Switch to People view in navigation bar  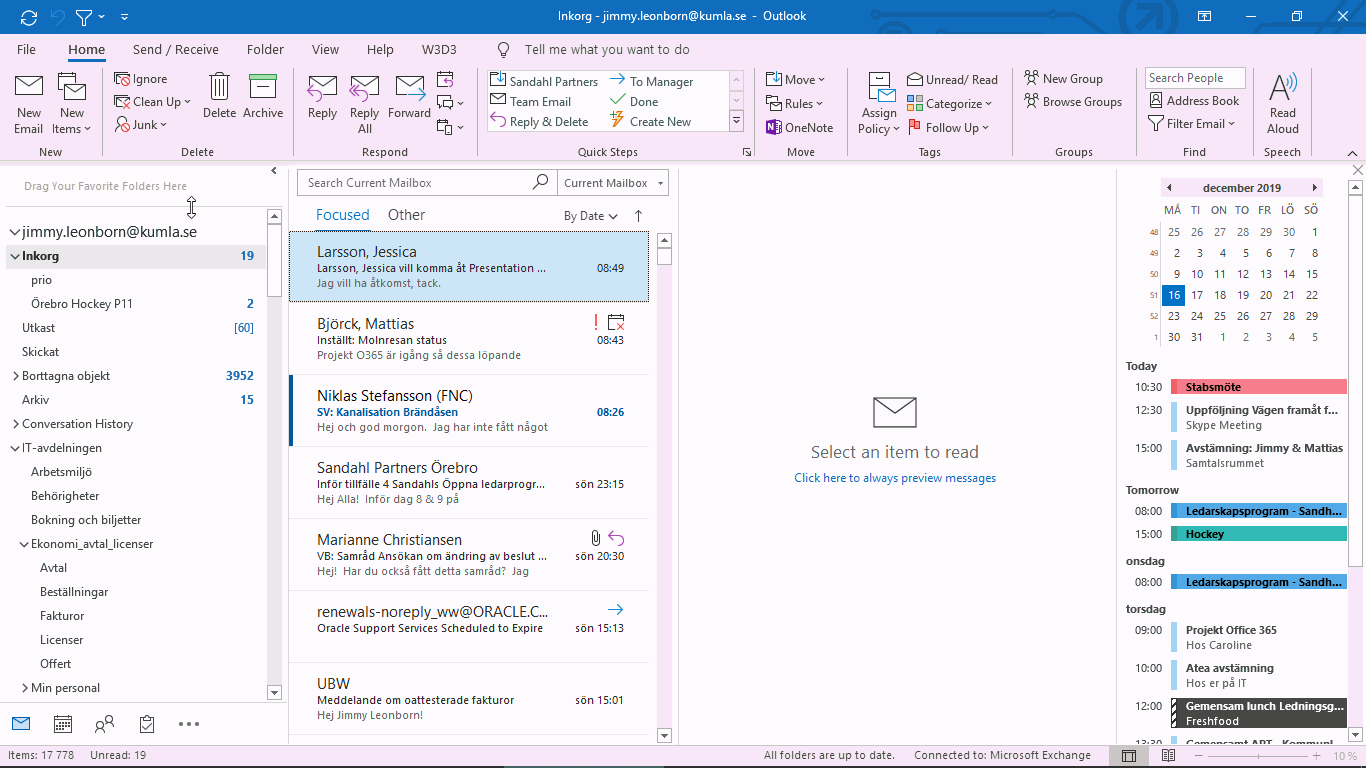(x=104, y=724)
